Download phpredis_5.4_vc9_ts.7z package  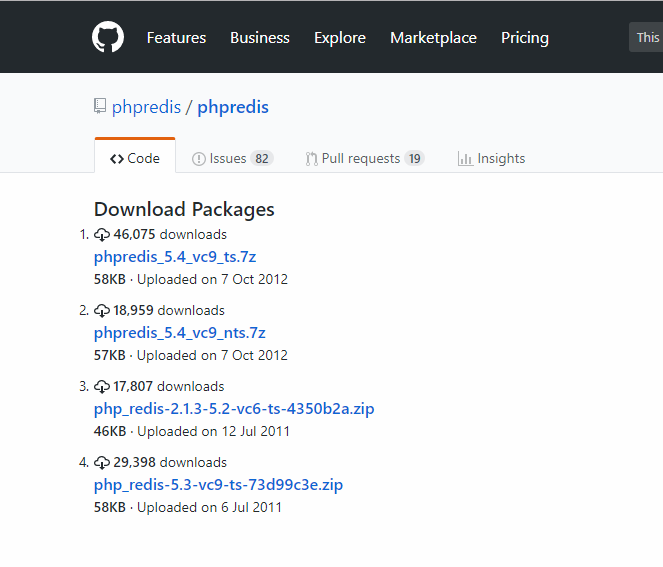pyautogui.click(x=175, y=257)
